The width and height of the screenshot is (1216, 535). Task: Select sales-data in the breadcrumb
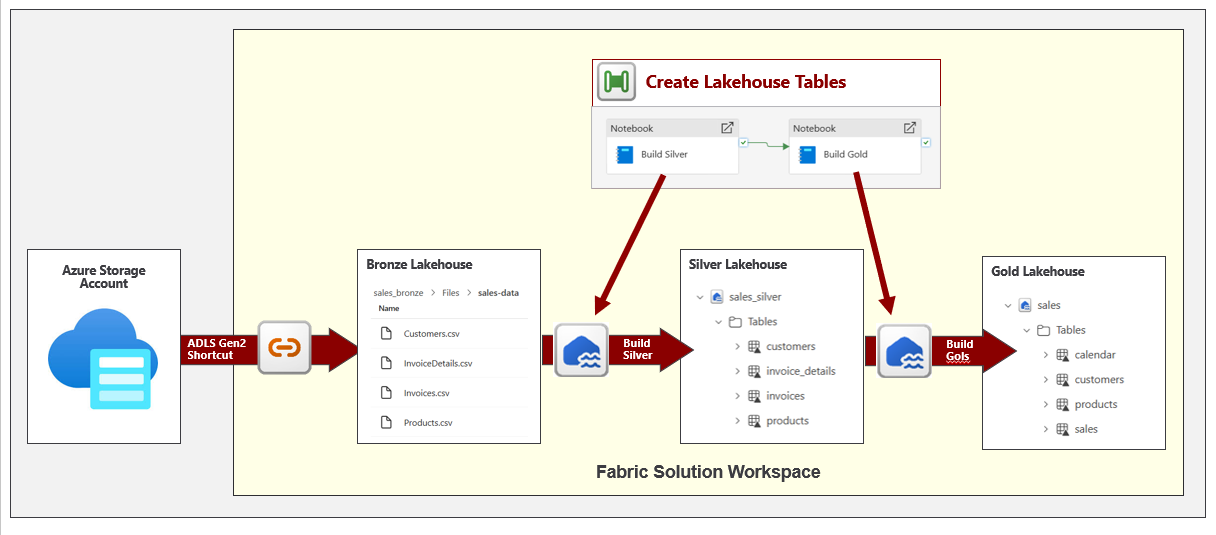click(498, 293)
